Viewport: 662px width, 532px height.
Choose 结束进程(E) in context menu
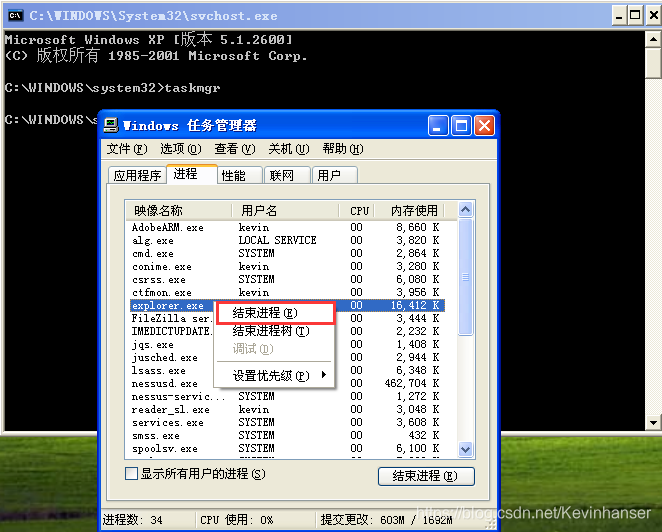point(275,313)
